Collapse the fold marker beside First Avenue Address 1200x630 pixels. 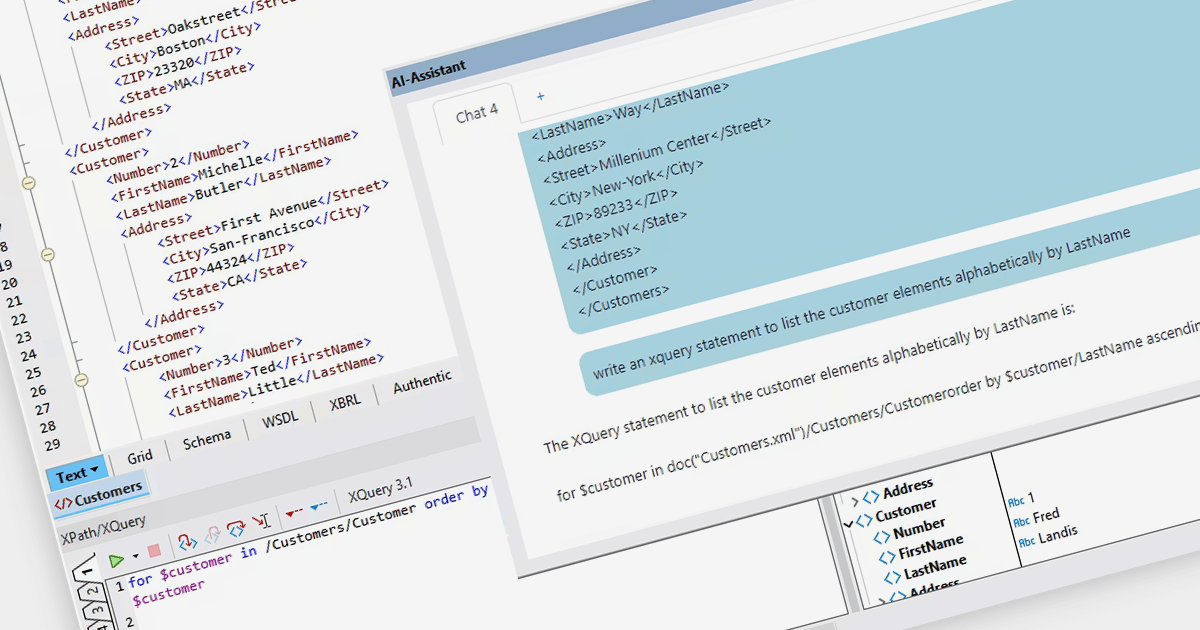tap(47, 256)
